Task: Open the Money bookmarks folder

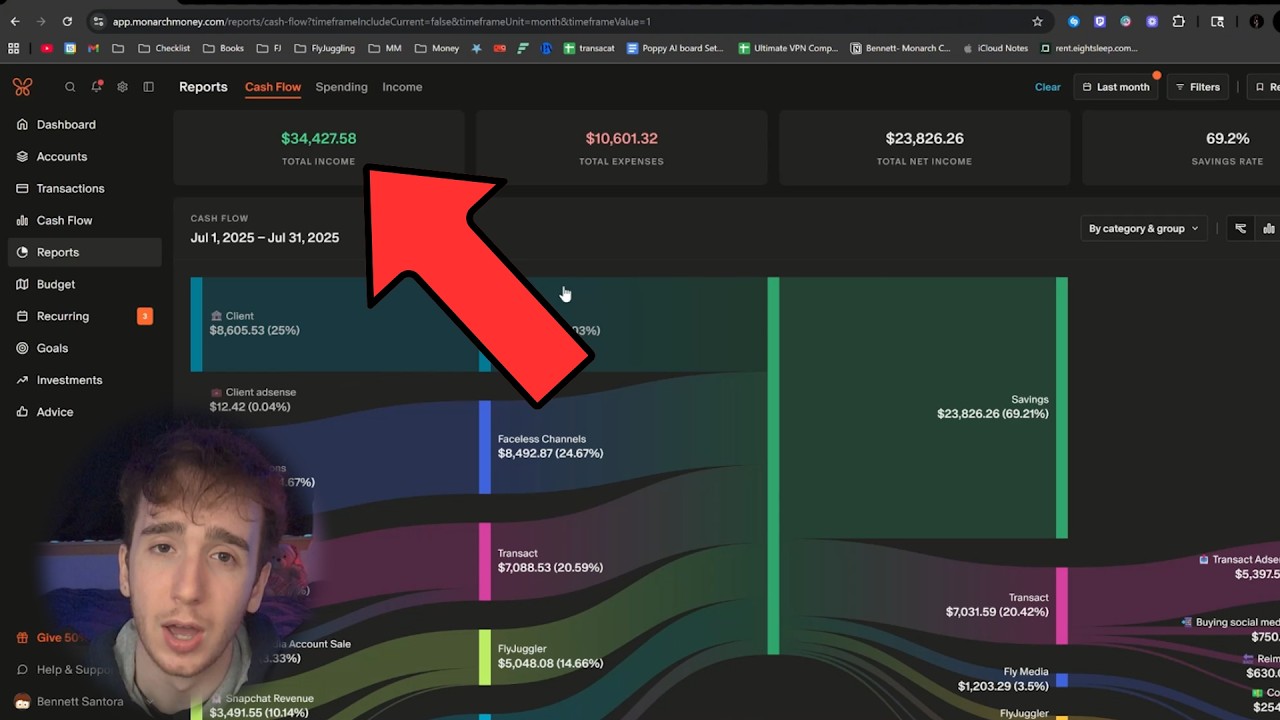Action: pos(437,48)
